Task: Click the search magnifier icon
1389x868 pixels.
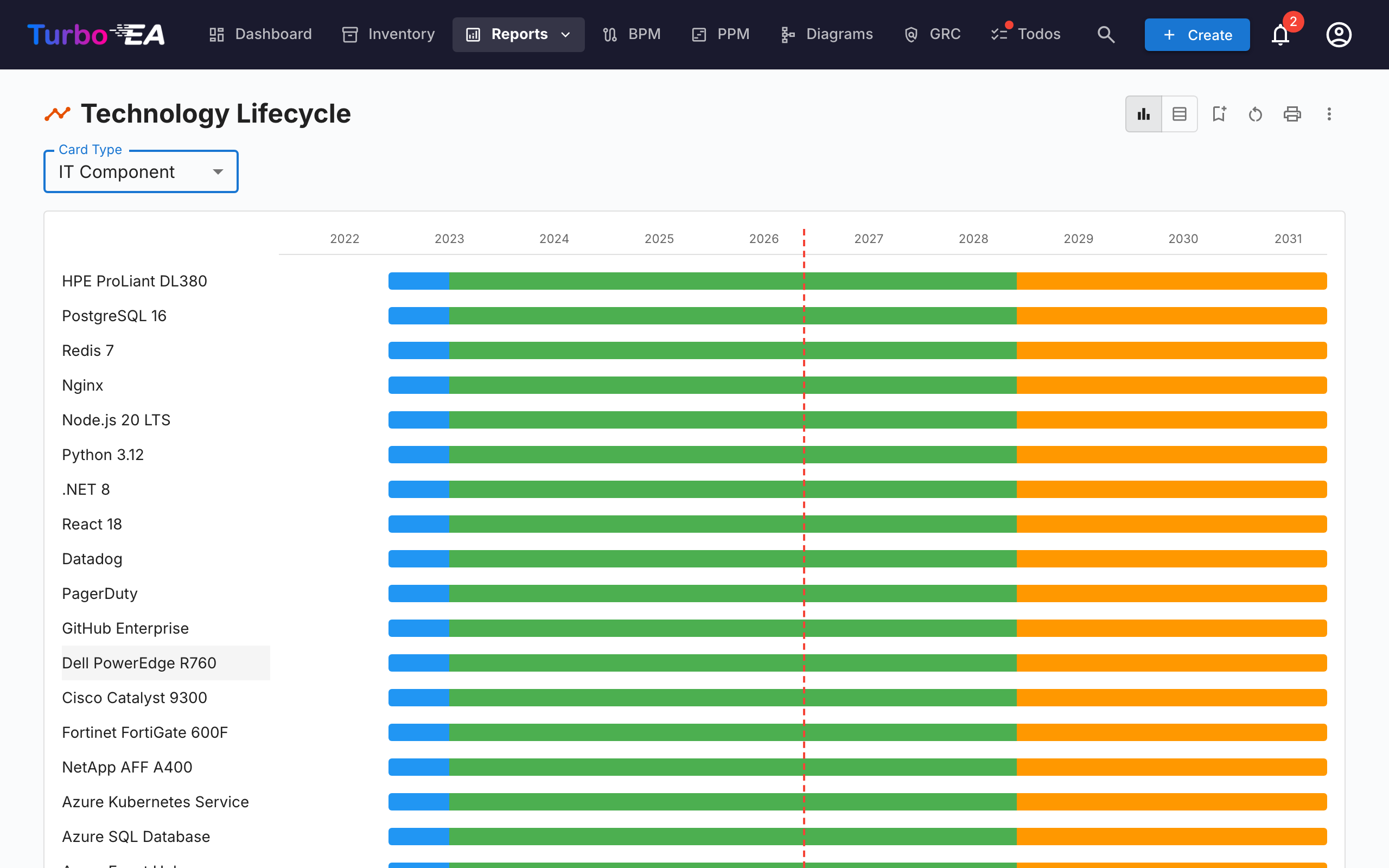Action: [x=1106, y=34]
